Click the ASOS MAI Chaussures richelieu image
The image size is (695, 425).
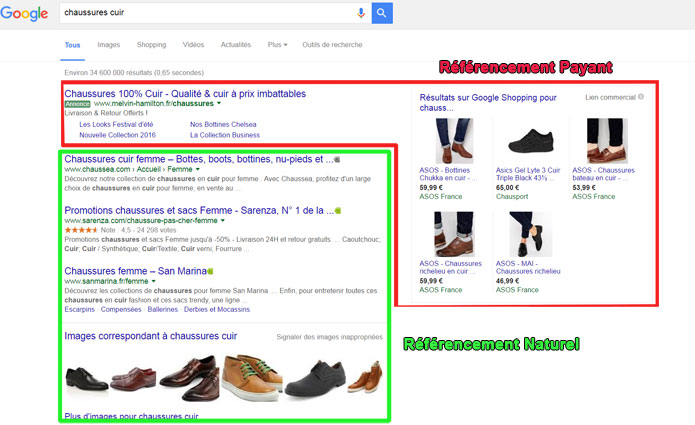[531, 234]
